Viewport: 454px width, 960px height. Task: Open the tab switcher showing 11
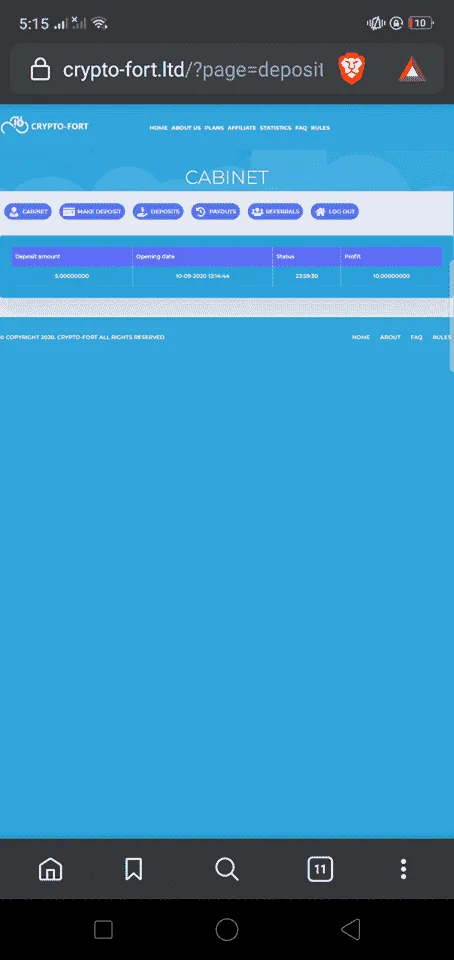pos(320,869)
